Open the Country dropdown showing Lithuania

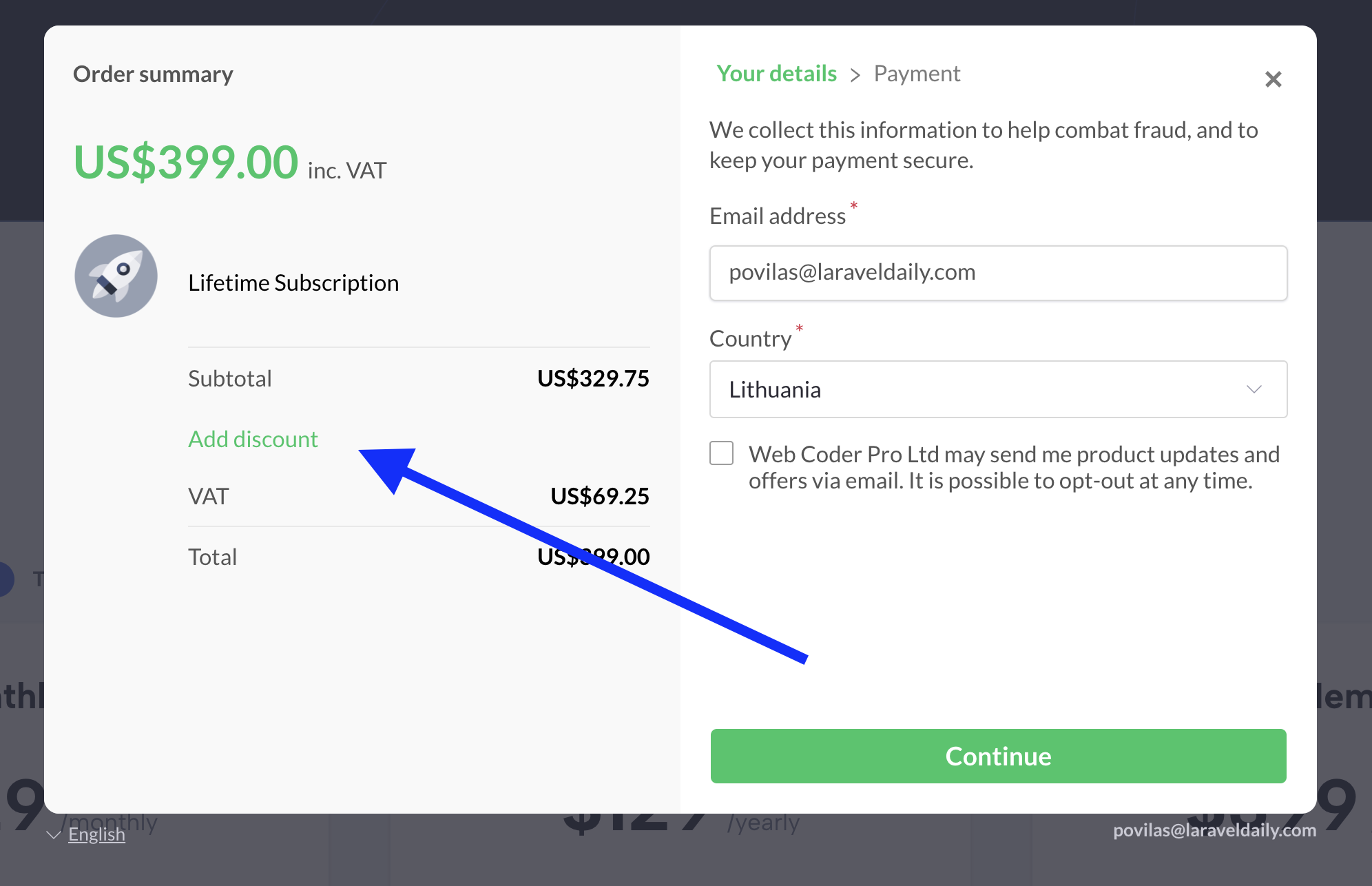[998, 389]
